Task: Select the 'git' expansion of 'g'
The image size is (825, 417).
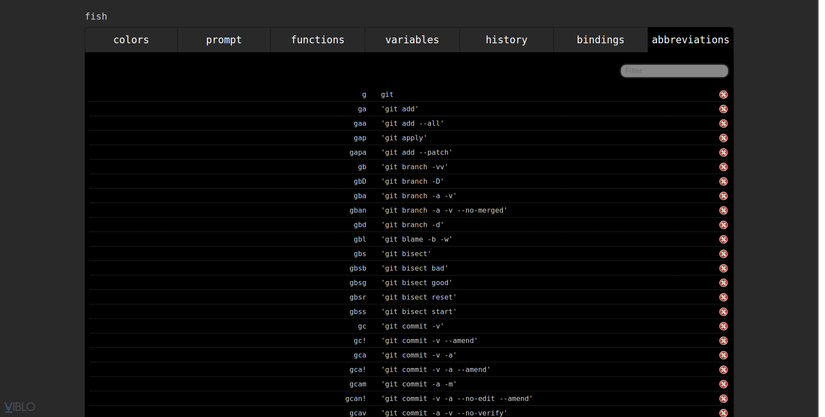Action: coord(387,95)
